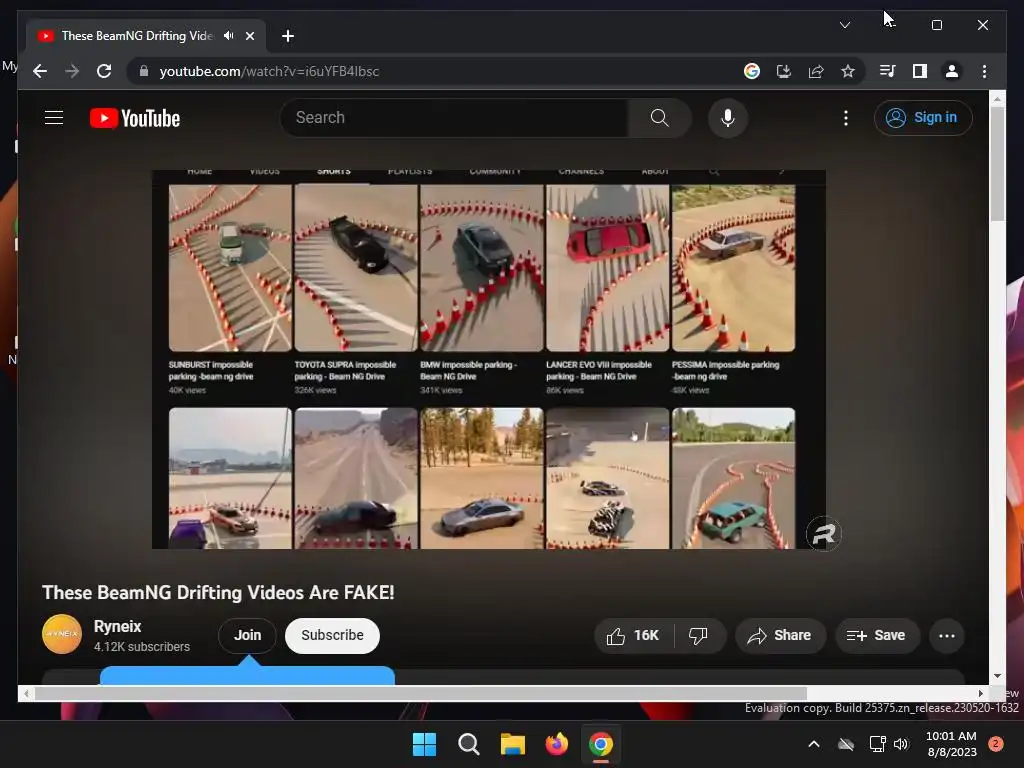Install app via address bar download icon
Screen dimensions: 1024x768
[784, 71]
